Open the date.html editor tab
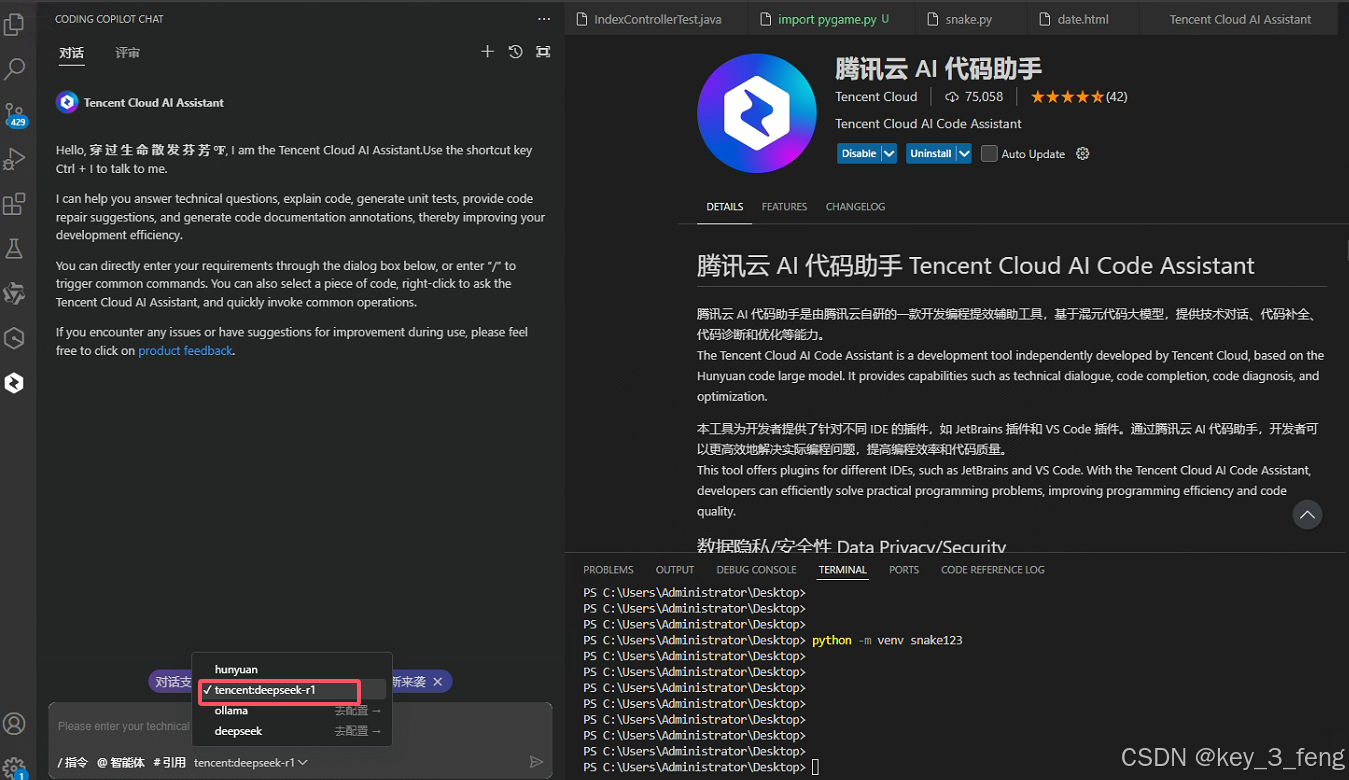1349x780 pixels. [x=1081, y=19]
